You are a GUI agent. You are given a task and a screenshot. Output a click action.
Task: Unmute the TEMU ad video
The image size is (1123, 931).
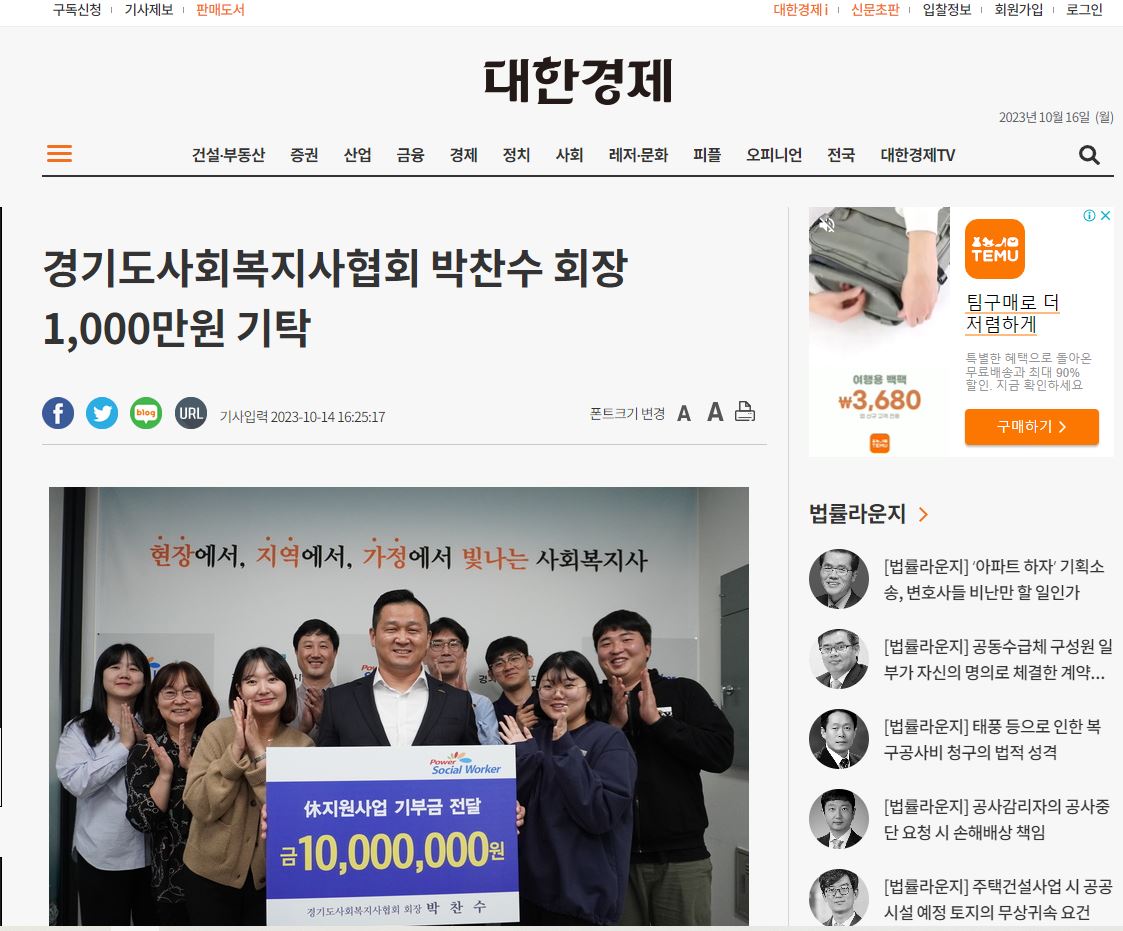pos(826,225)
